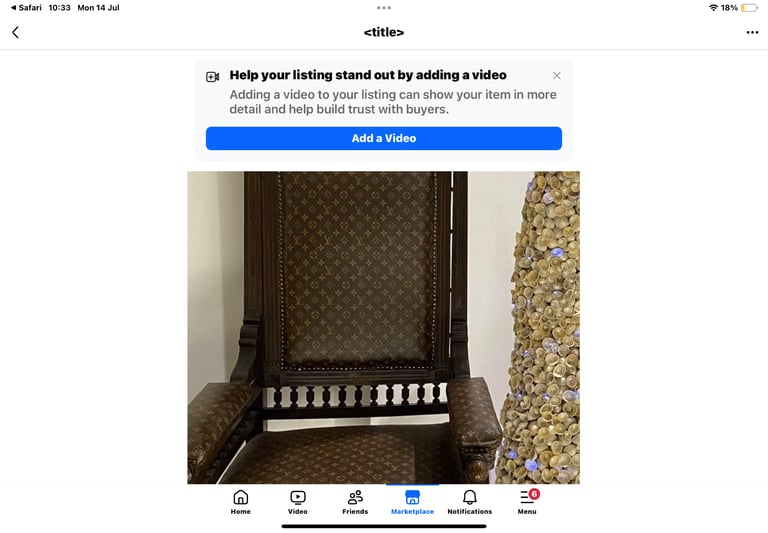
Task: Switch to the Video tab
Action: click(x=297, y=502)
